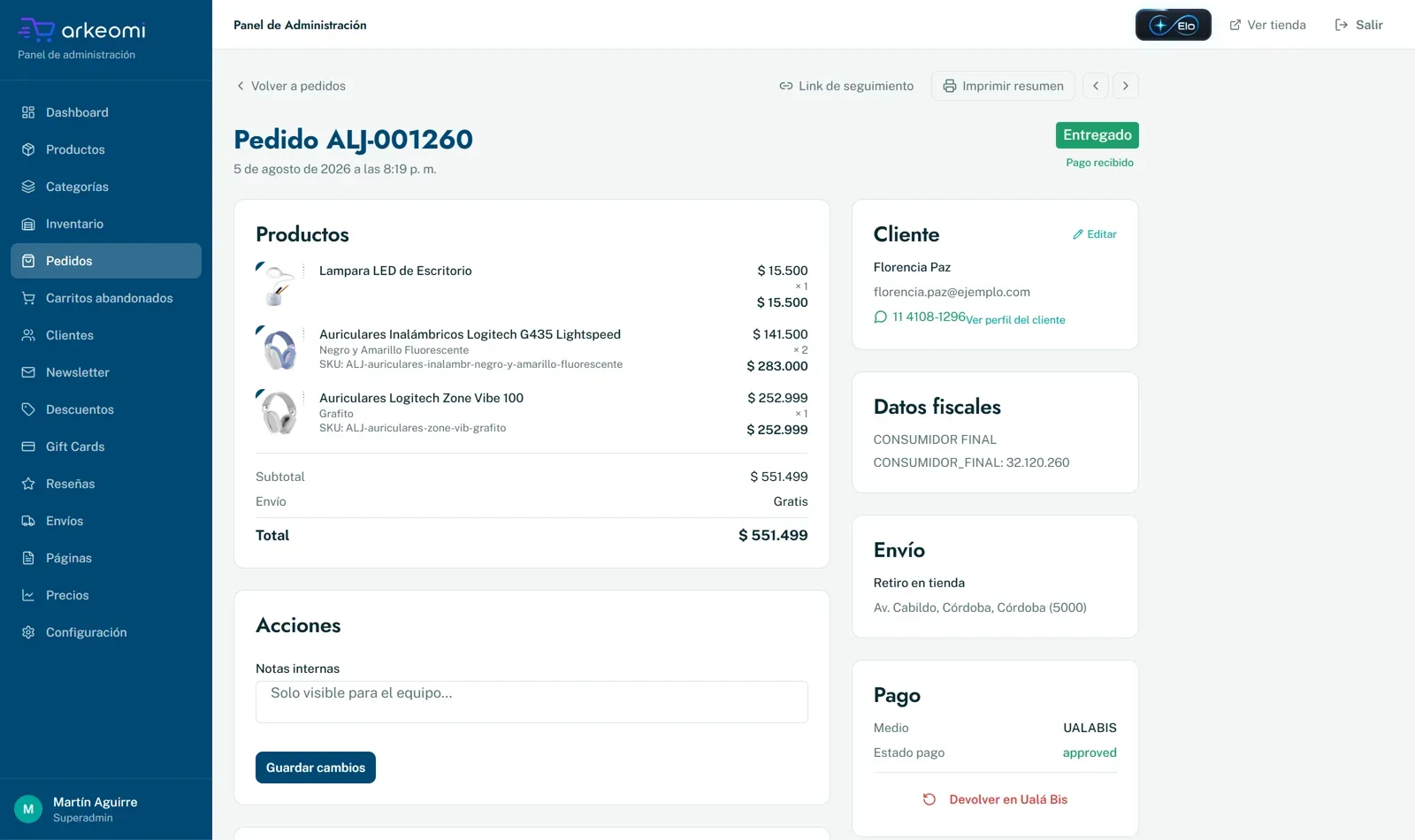This screenshot has height=840, width=1415.
Task: Click the arkeomi cart logo
Action: point(36,29)
